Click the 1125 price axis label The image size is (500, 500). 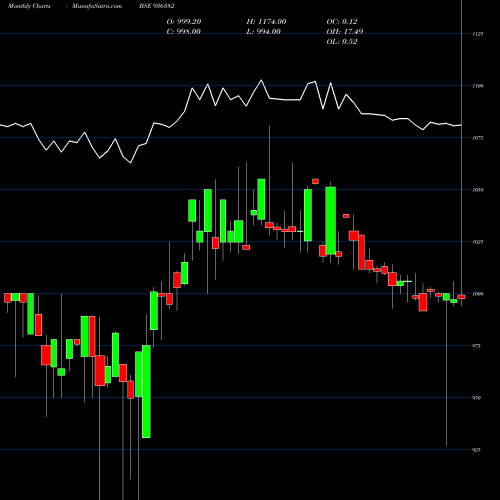click(478, 34)
